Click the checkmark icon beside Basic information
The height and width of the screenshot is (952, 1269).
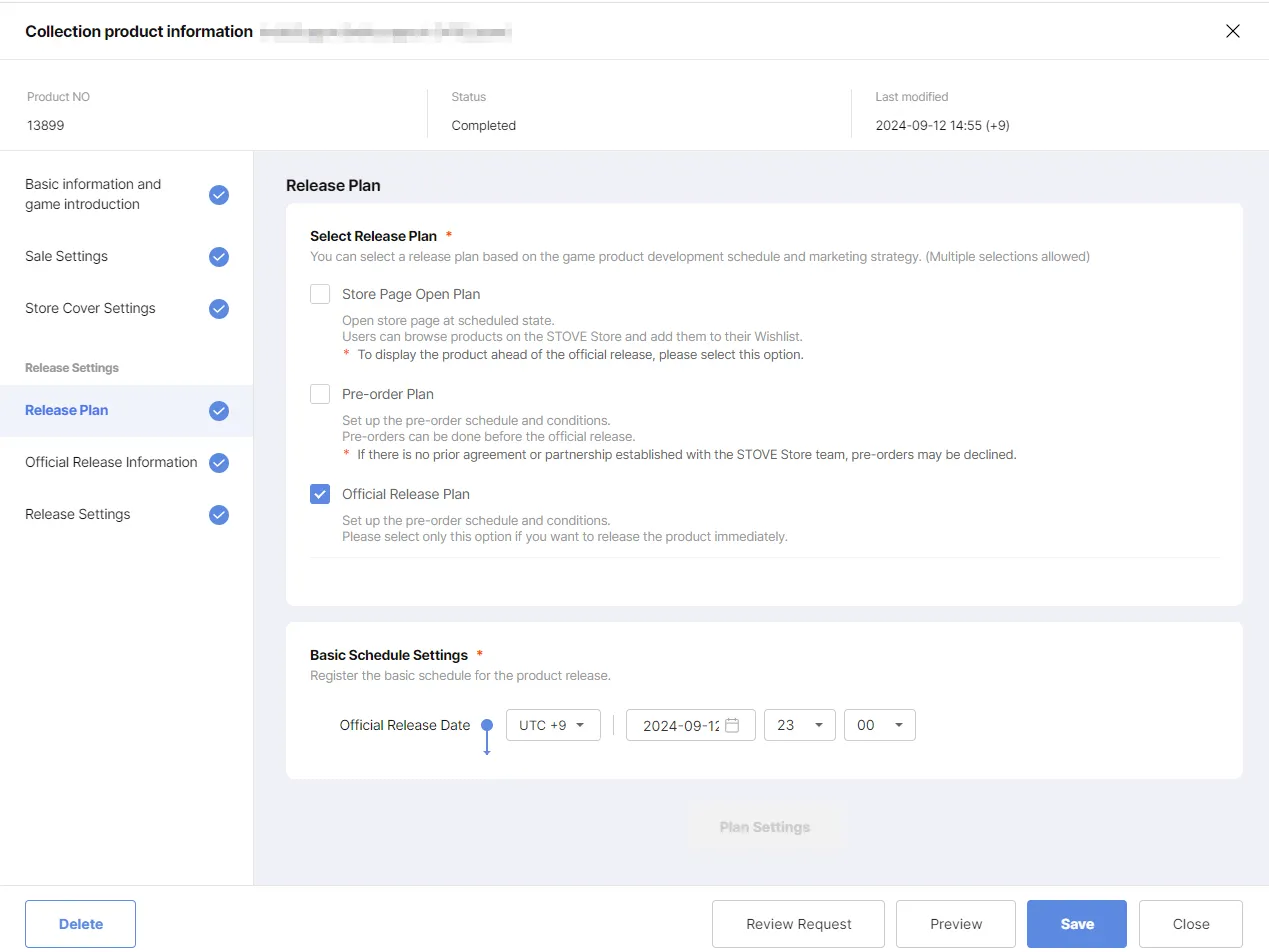click(x=219, y=195)
